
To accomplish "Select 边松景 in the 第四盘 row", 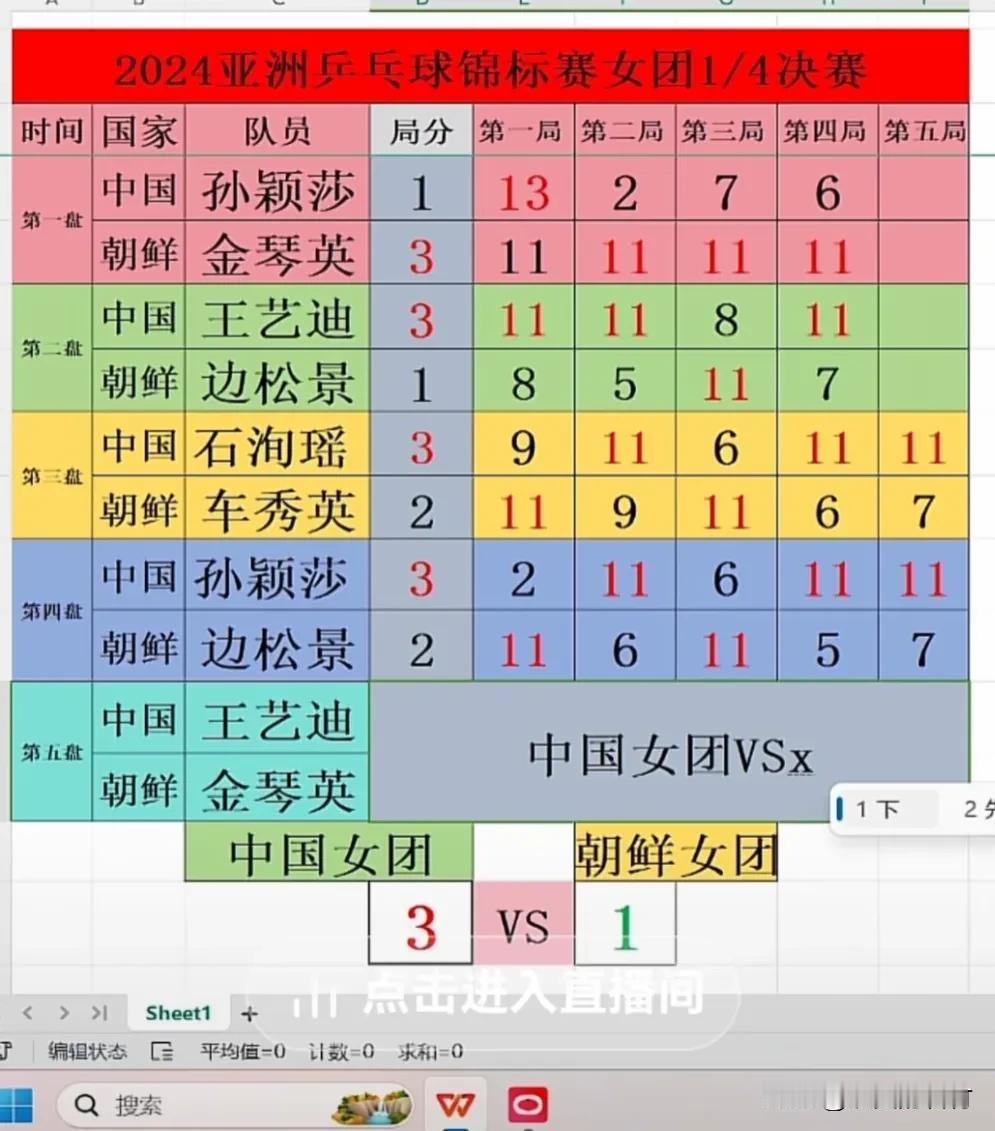I will [x=277, y=646].
